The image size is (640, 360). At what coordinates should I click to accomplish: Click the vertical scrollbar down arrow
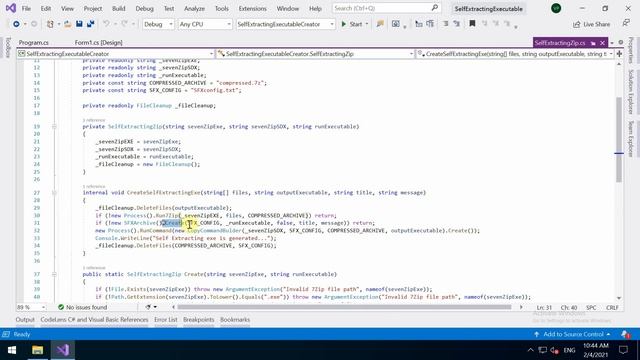(619, 298)
